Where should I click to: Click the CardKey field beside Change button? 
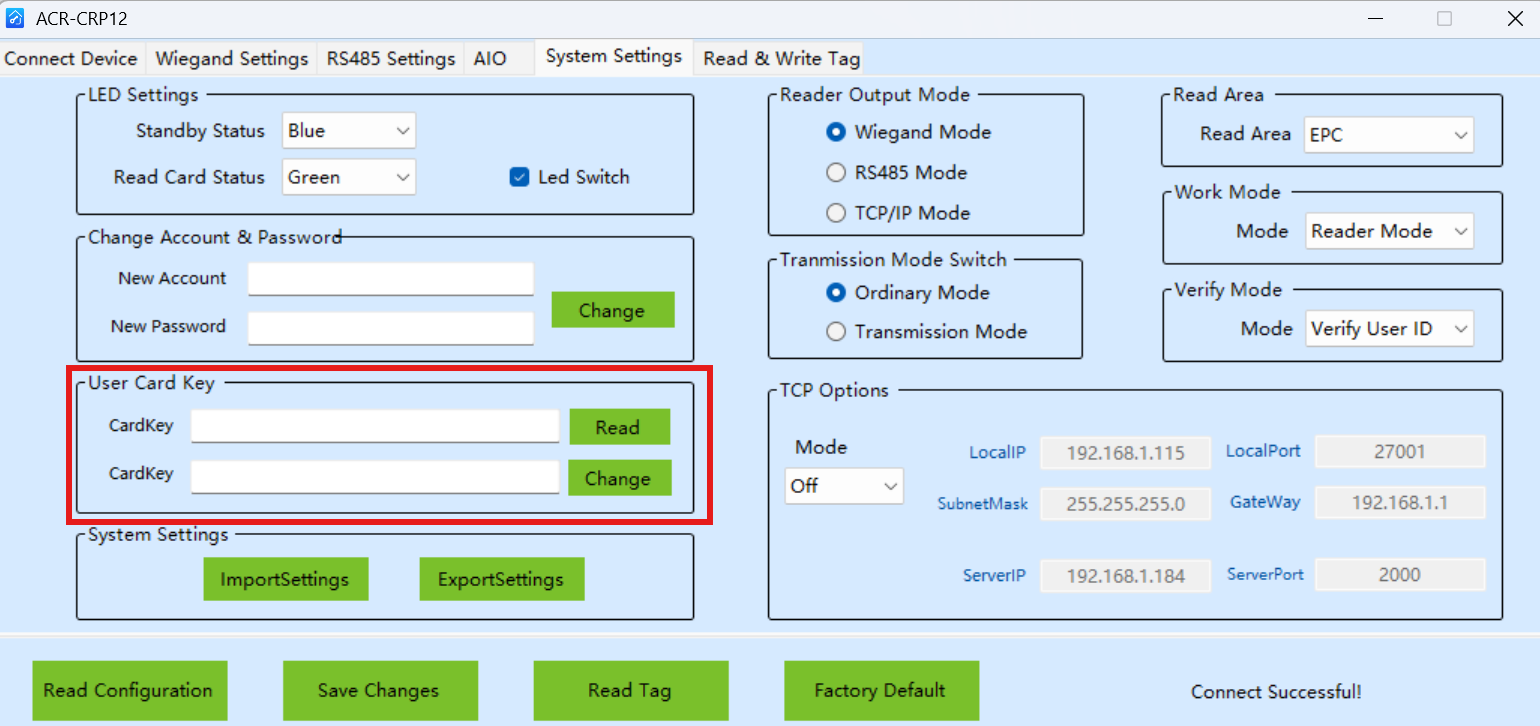coord(375,477)
